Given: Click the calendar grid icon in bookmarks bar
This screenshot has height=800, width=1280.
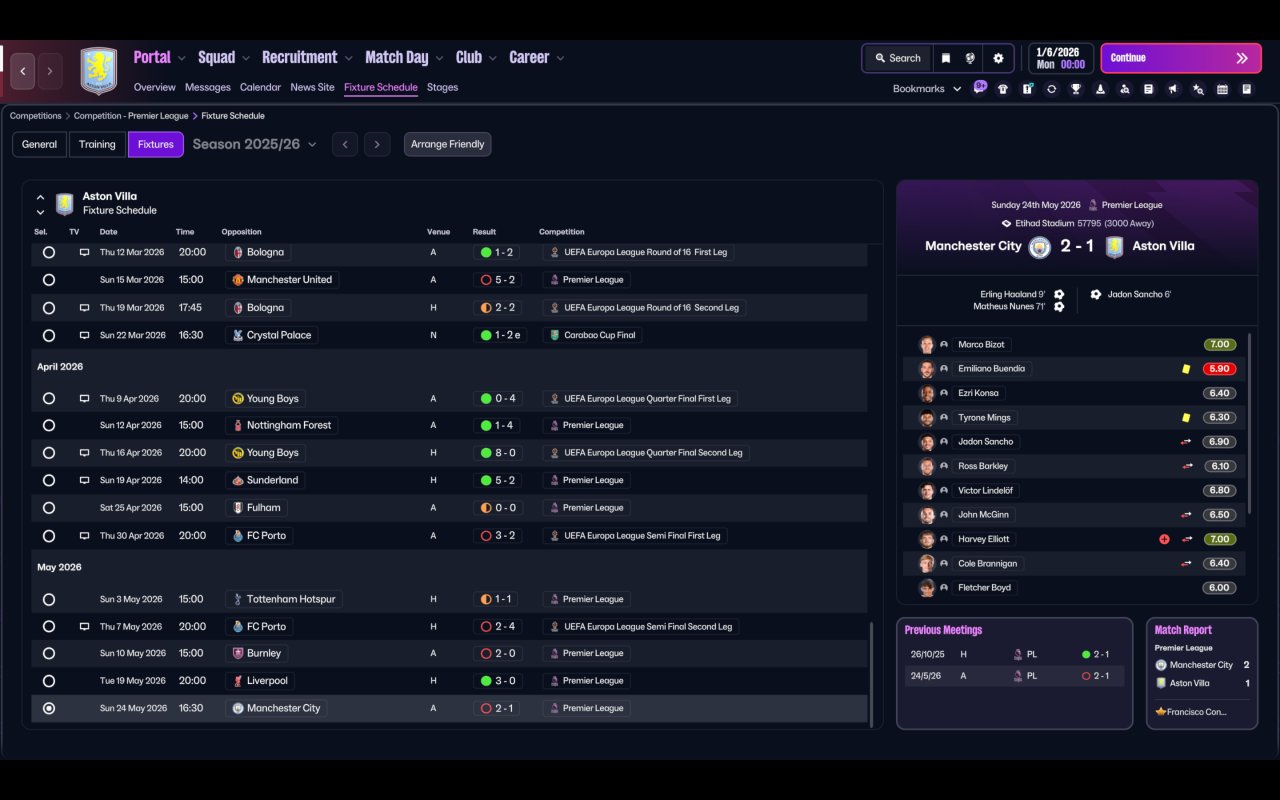Looking at the screenshot, I should pos(1222,89).
